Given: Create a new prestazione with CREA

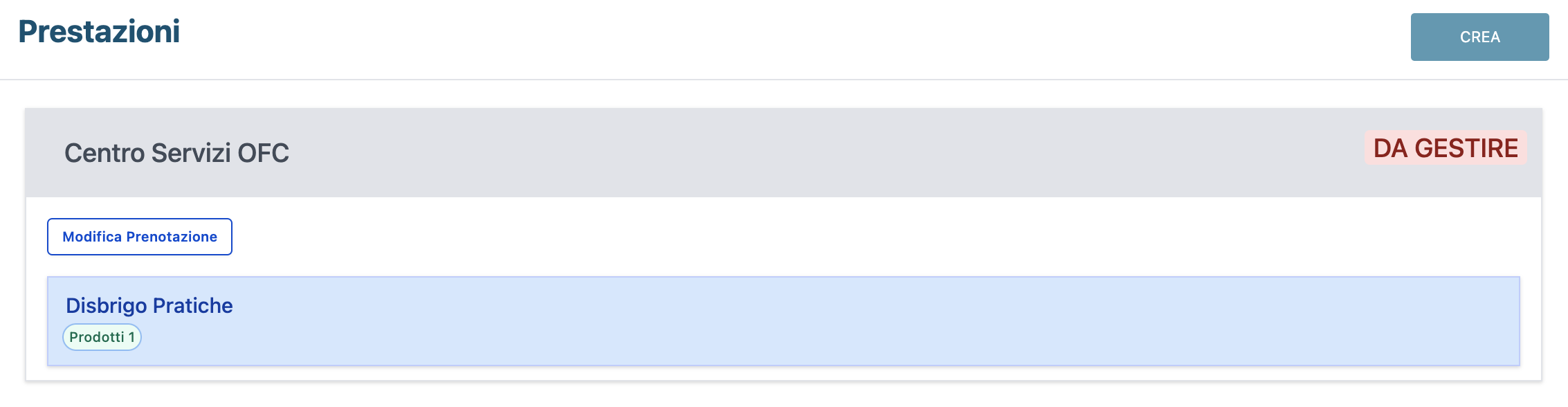Looking at the screenshot, I should [1479, 37].
